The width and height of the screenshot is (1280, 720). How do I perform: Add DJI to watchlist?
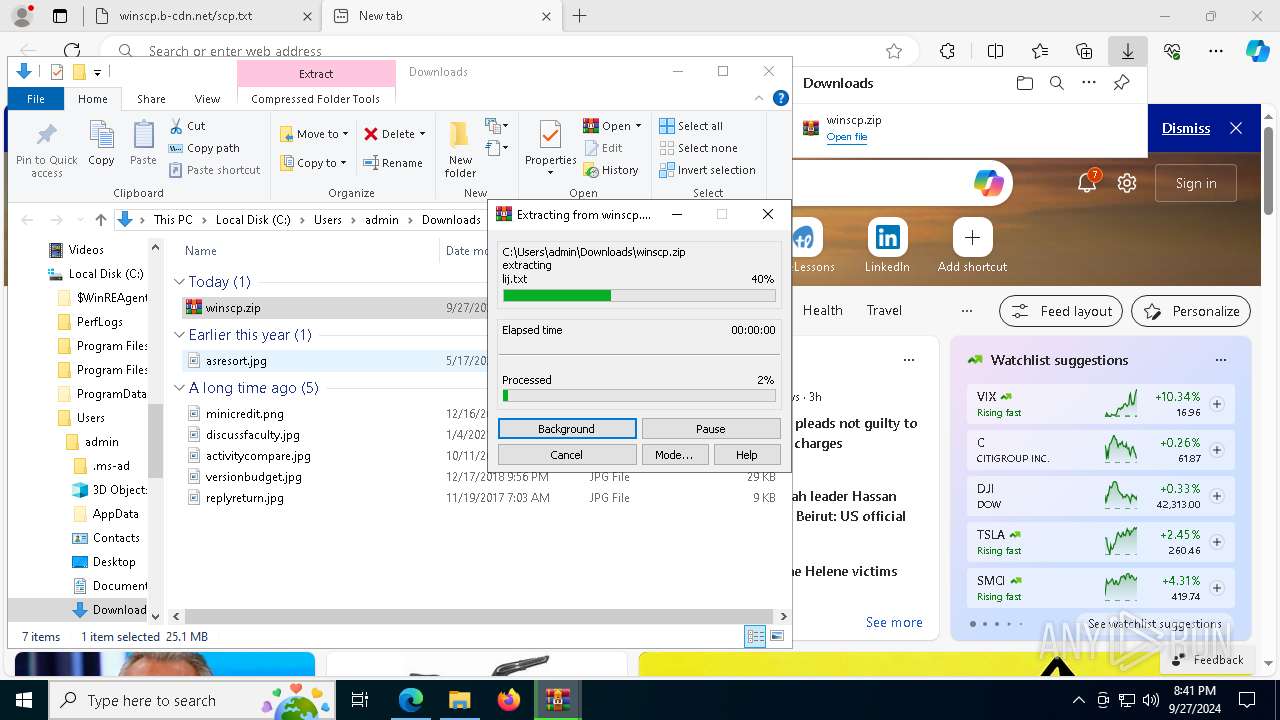1217,496
